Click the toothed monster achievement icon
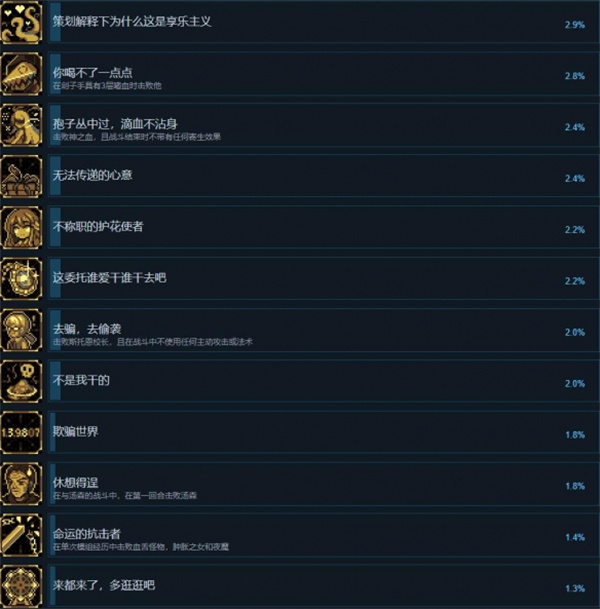Screen dimensions: 600x609 pyautogui.click(x=21, y=74)
